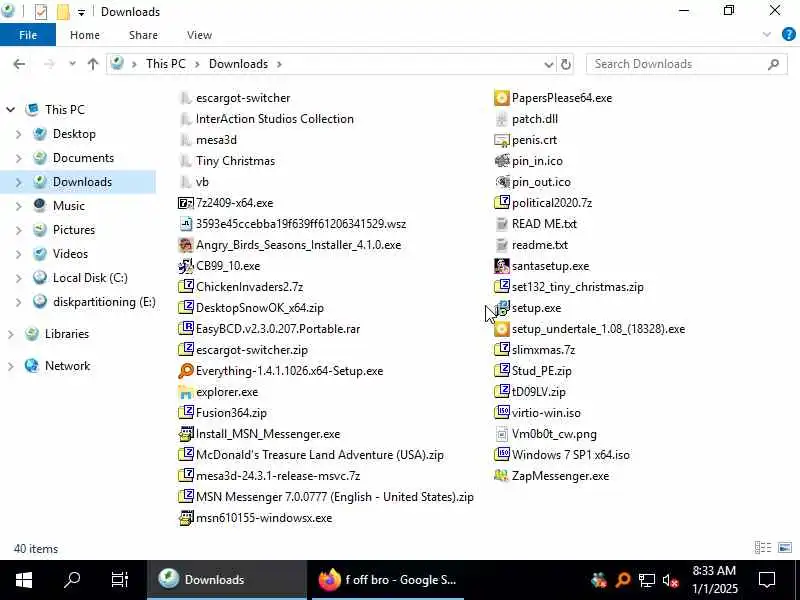This screenshot has height=600, width=800.
Task: Switch to large icons view layout
Action: (x=785, y=547)
